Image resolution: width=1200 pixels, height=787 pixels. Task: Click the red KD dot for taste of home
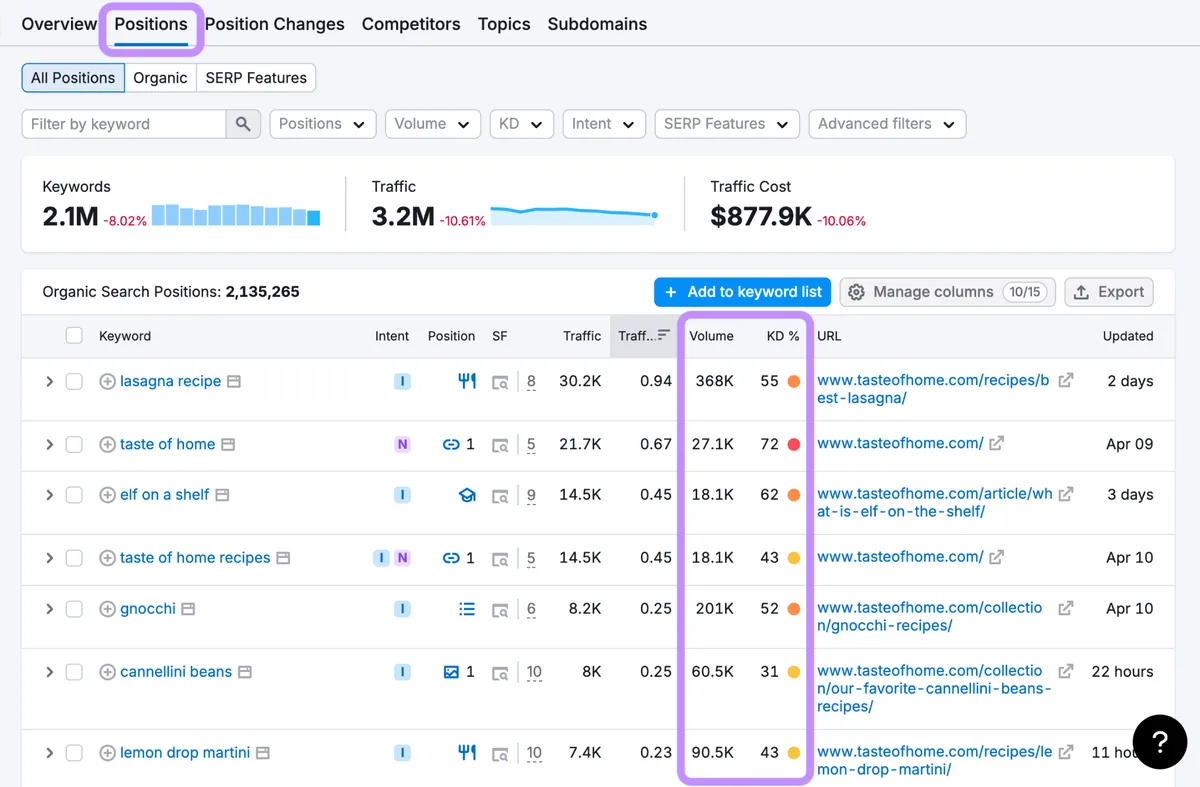[794, 444]
